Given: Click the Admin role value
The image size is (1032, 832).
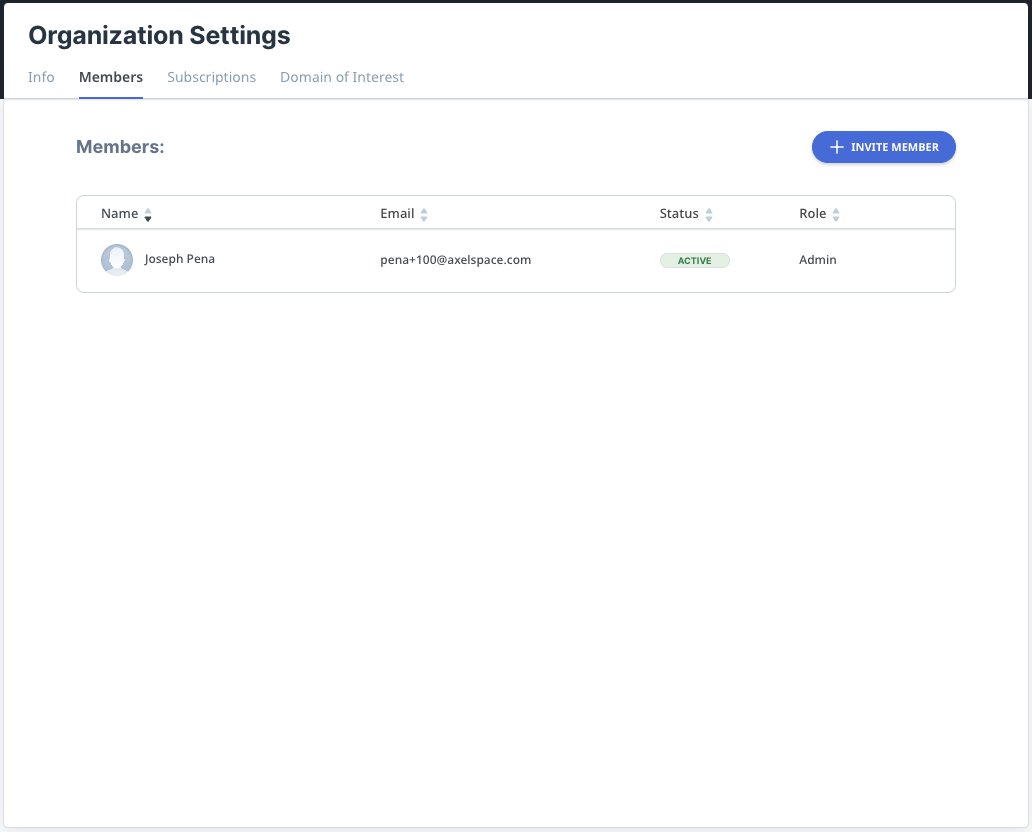Looking at the screenshot, I should coord(817,260).
